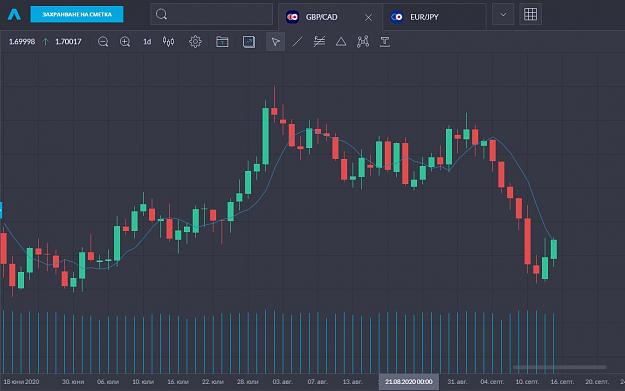Screen dimensions: 625x391
Task: Open chart settings gear icon
Action: click(195, 41)
